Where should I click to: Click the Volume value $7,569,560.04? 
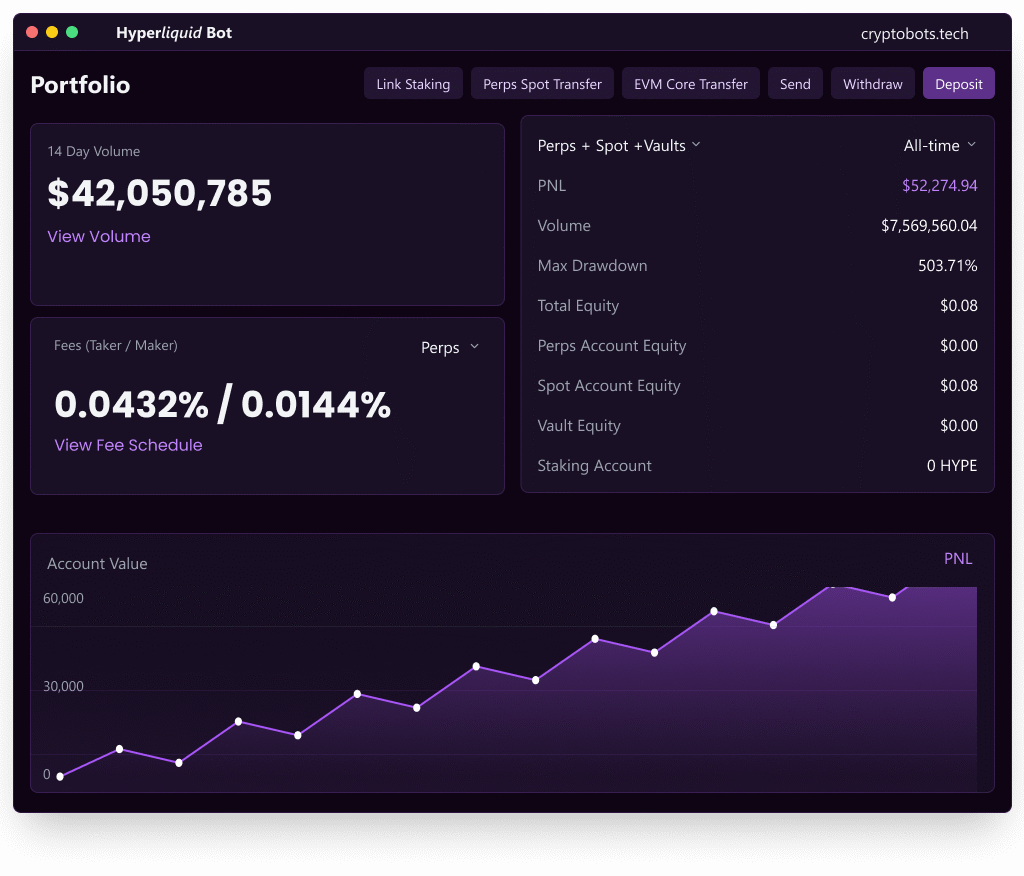pyautogui.click(x=929, y=225)
